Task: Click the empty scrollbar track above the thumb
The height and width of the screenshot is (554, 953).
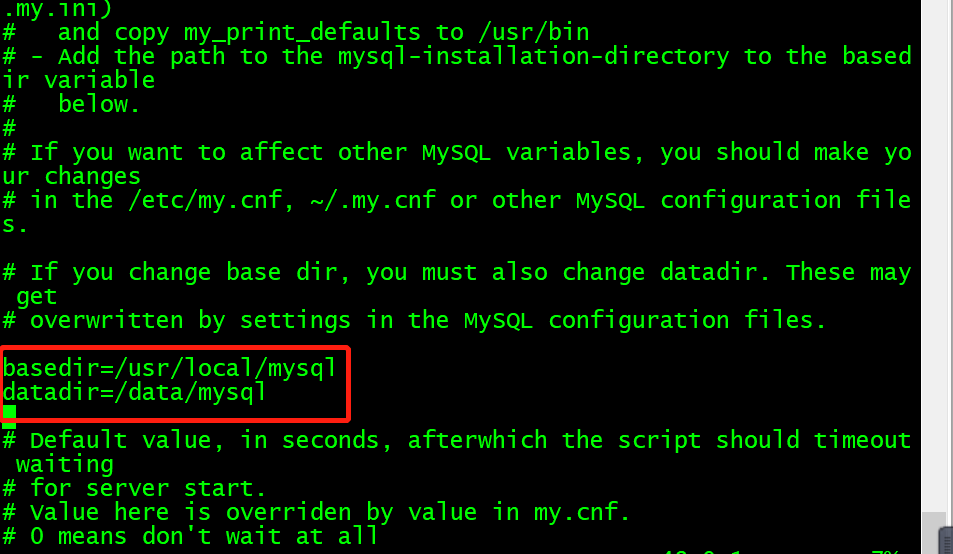Action: [x=932, y=255]
